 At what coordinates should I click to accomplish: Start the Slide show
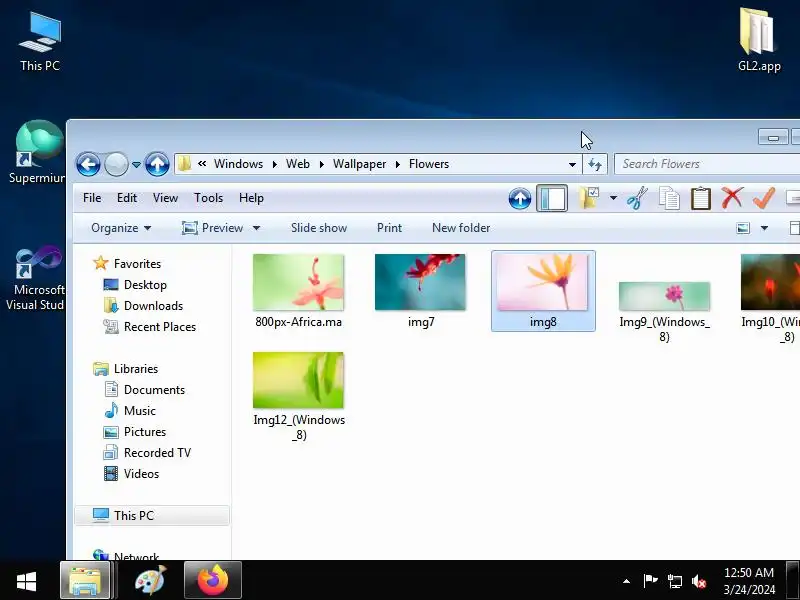[319, 228]
